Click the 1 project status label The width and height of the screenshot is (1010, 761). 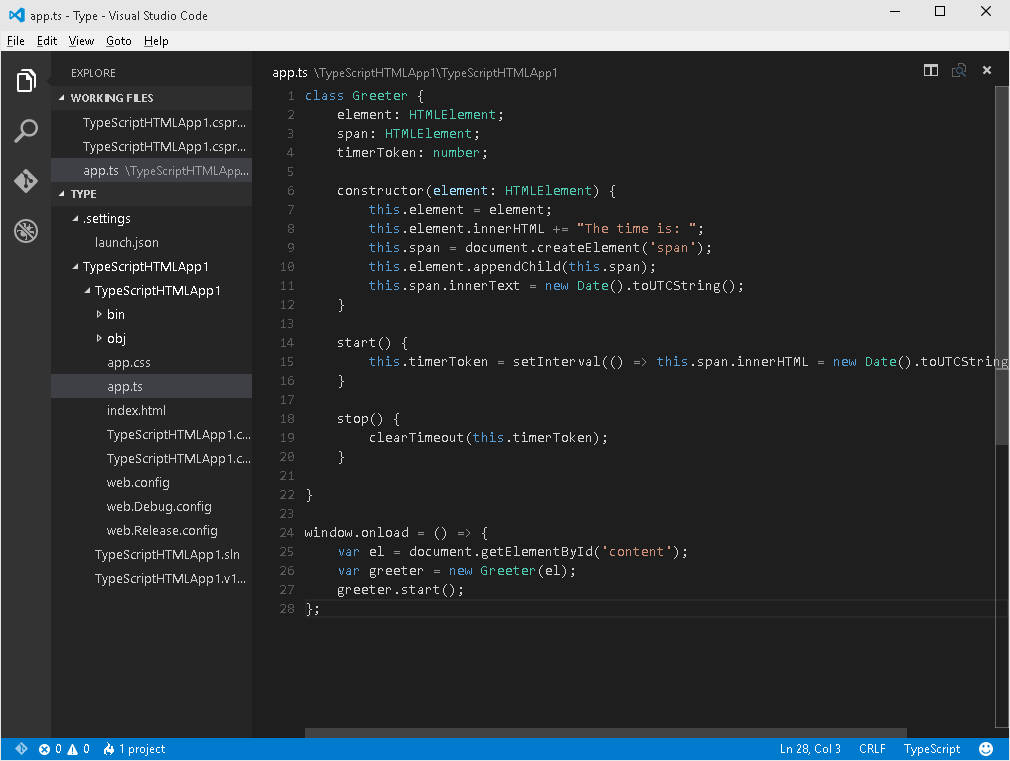tap(142, 749)
